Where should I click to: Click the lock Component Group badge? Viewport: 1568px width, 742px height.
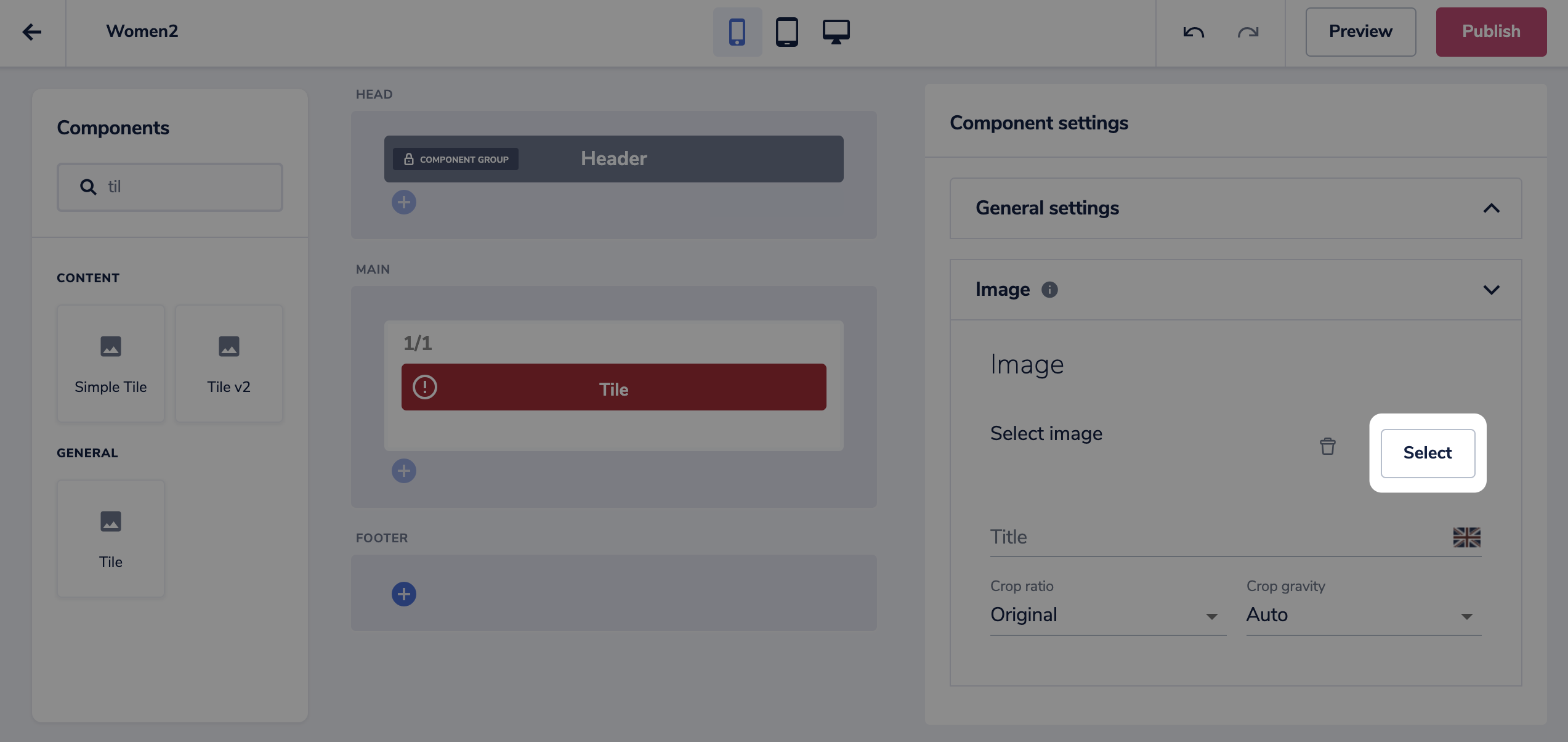point(456,159)
